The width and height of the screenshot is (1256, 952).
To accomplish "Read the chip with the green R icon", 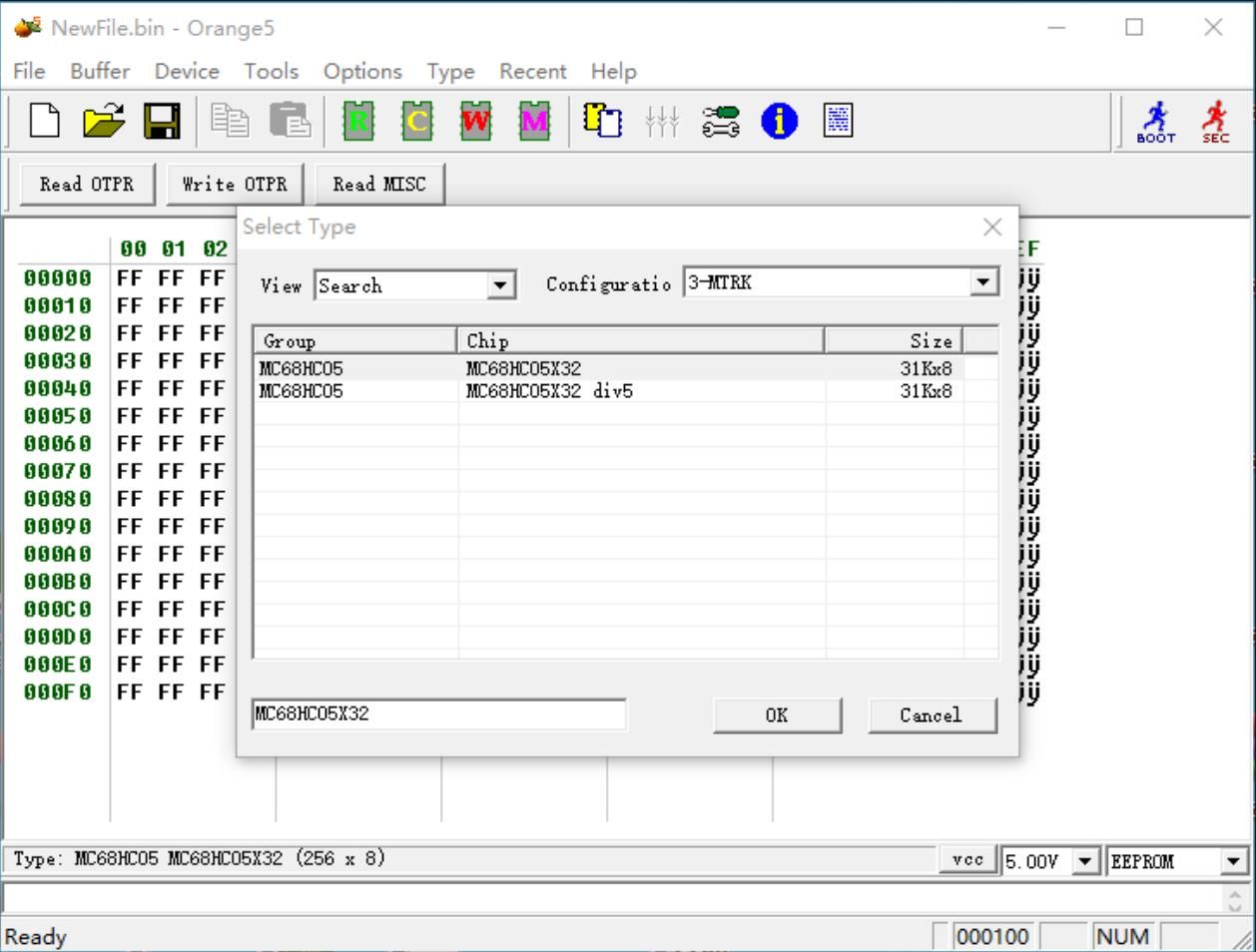I will [358, 122].
